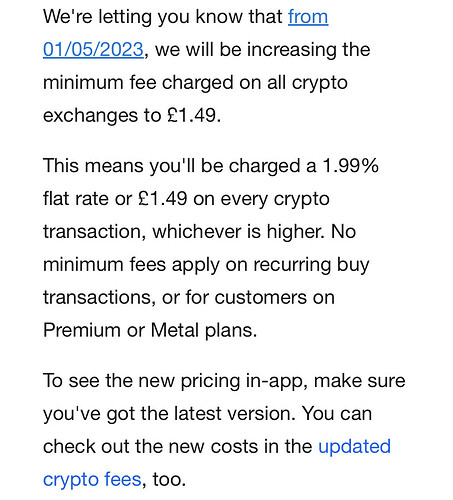Click the "check out the new costs" text
Screen dimensions: 453x500
pyautogui.click(x=150, y=446)
